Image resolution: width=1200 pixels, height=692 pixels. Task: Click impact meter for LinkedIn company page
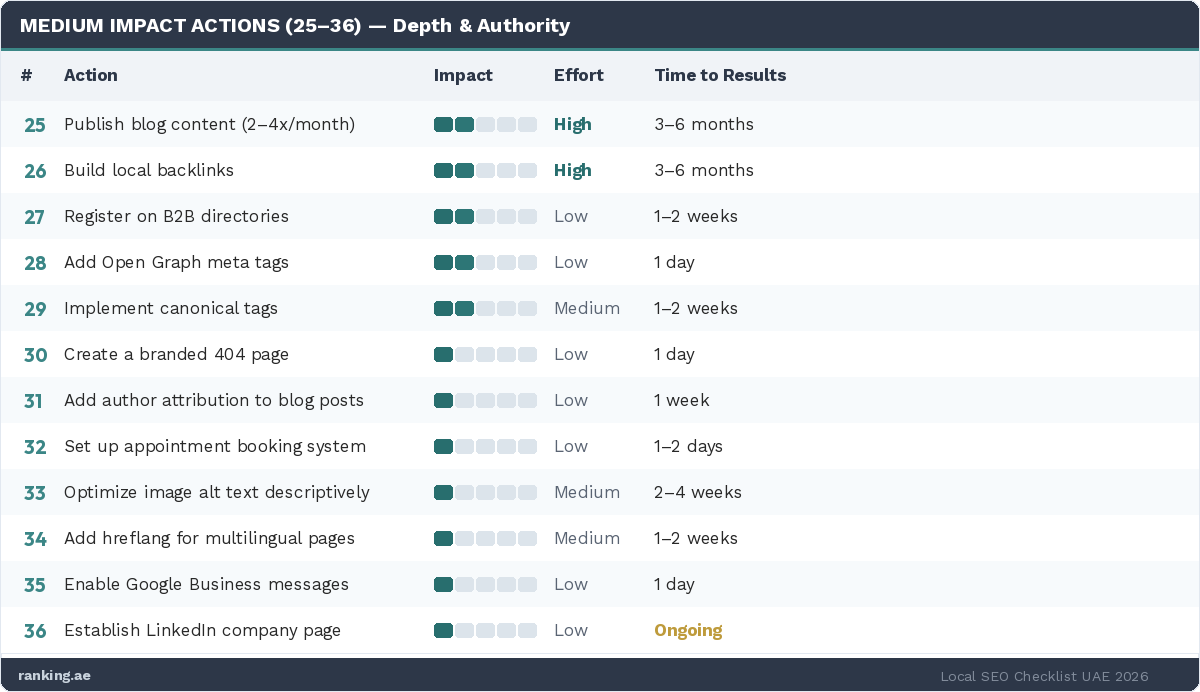point(485,631)
